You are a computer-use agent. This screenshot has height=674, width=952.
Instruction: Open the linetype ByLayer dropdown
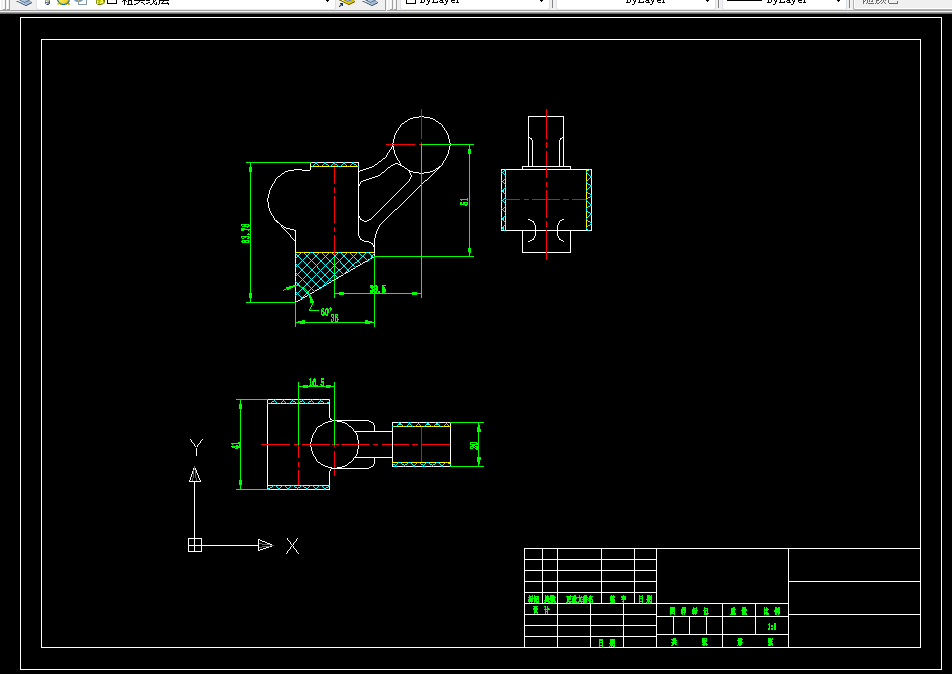(x=634, y=2)
